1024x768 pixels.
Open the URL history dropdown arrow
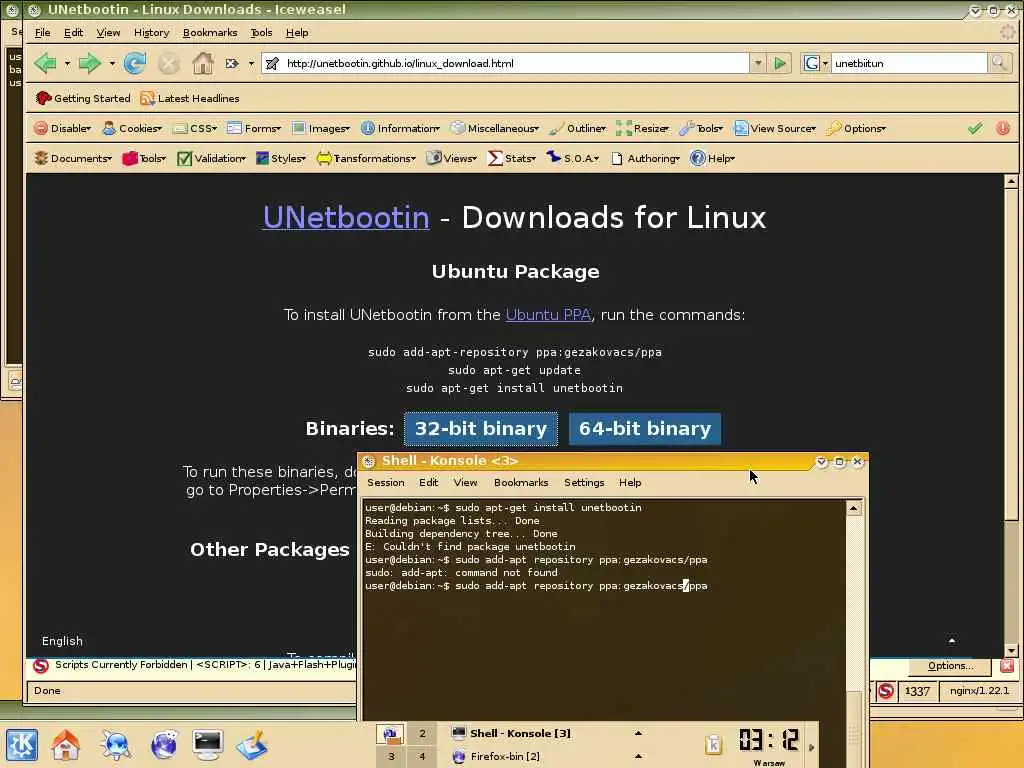pyautogui.click(x=758, y=63)
